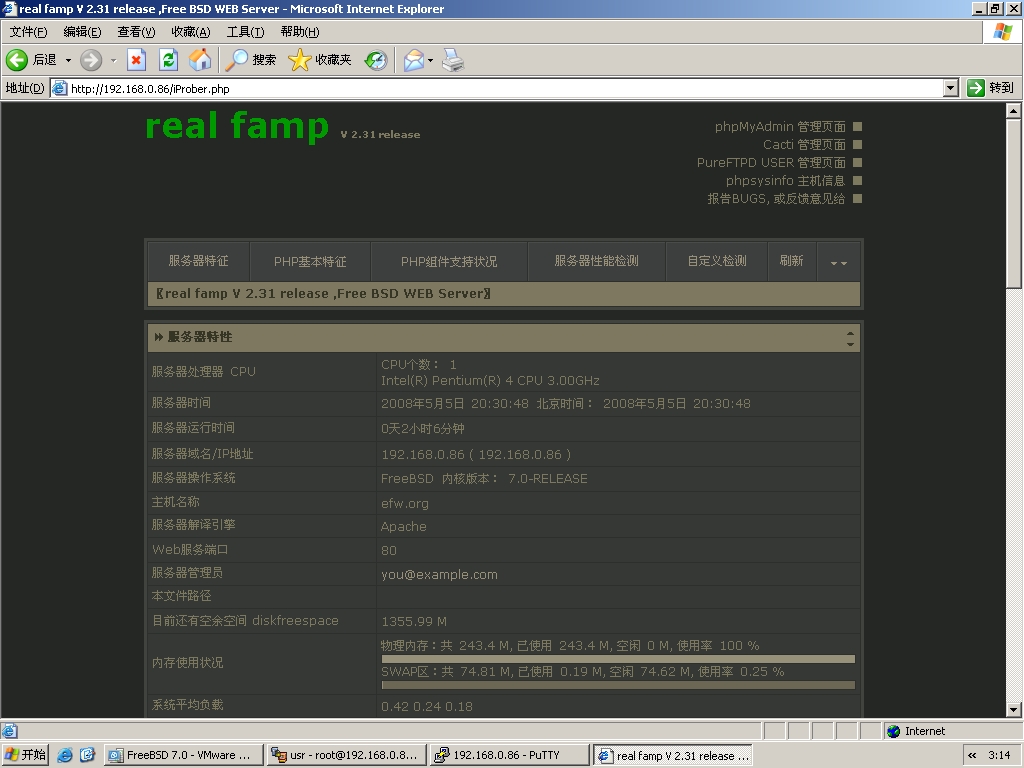This screenshot has height=768, width=1024.
Task: Click the efw.org hostname value
Action: point(405,504)
